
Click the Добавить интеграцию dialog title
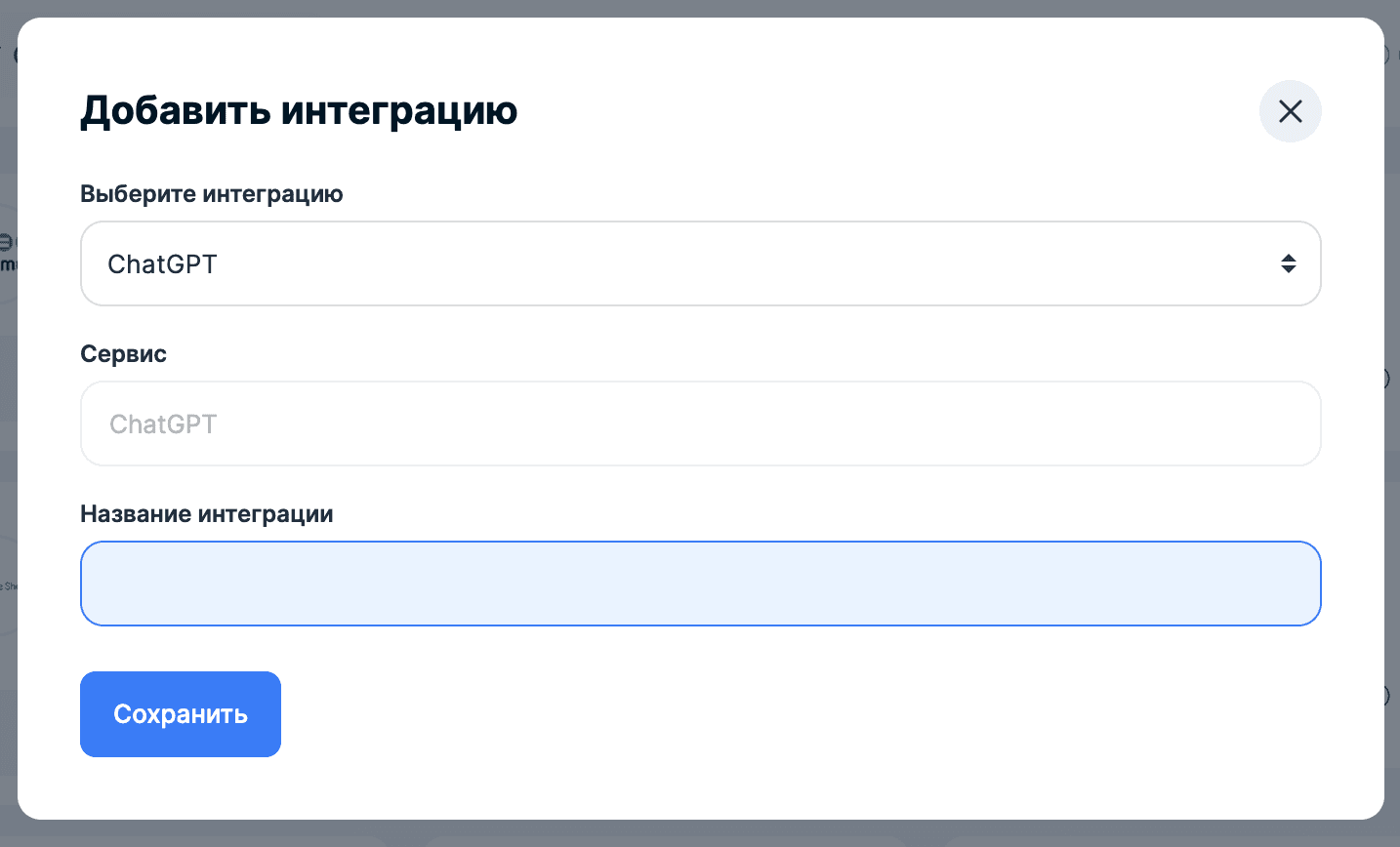(x=299, y=110)
